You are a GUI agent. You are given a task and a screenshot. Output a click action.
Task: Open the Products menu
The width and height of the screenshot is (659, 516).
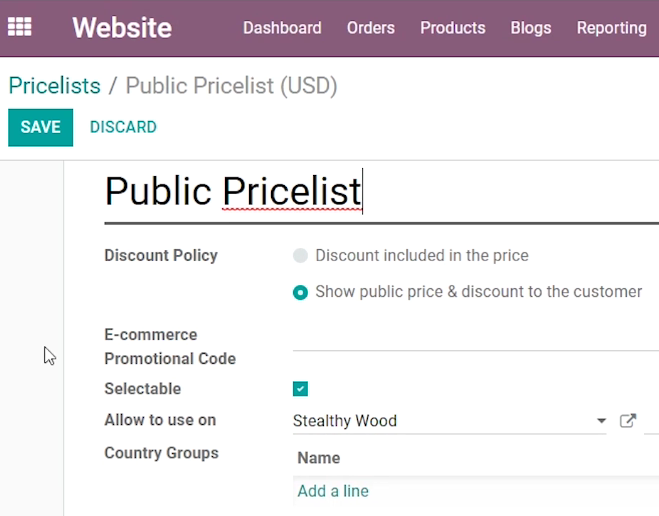point(453,28)
